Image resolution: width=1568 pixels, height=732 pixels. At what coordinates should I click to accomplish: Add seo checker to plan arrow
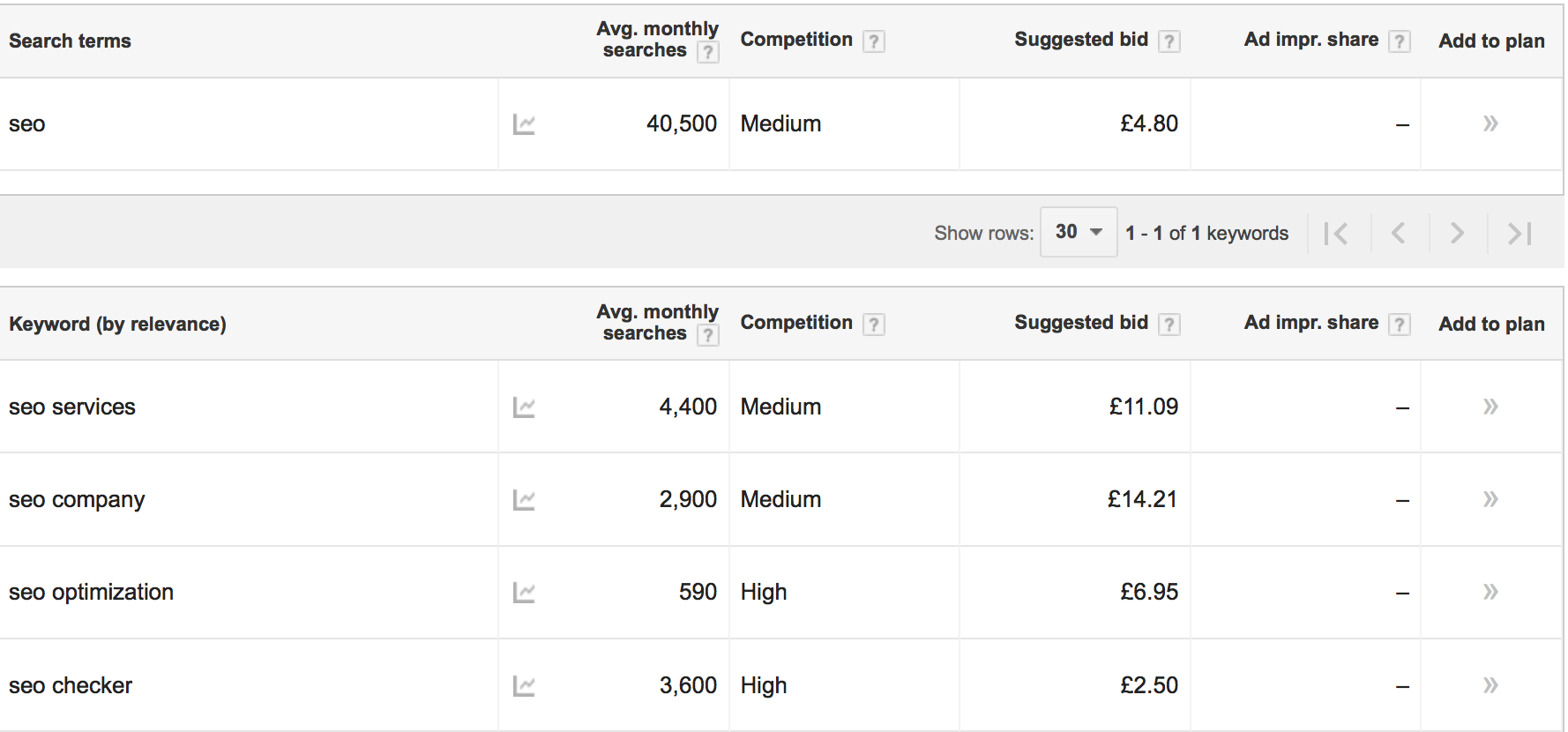click(1490, 685)
